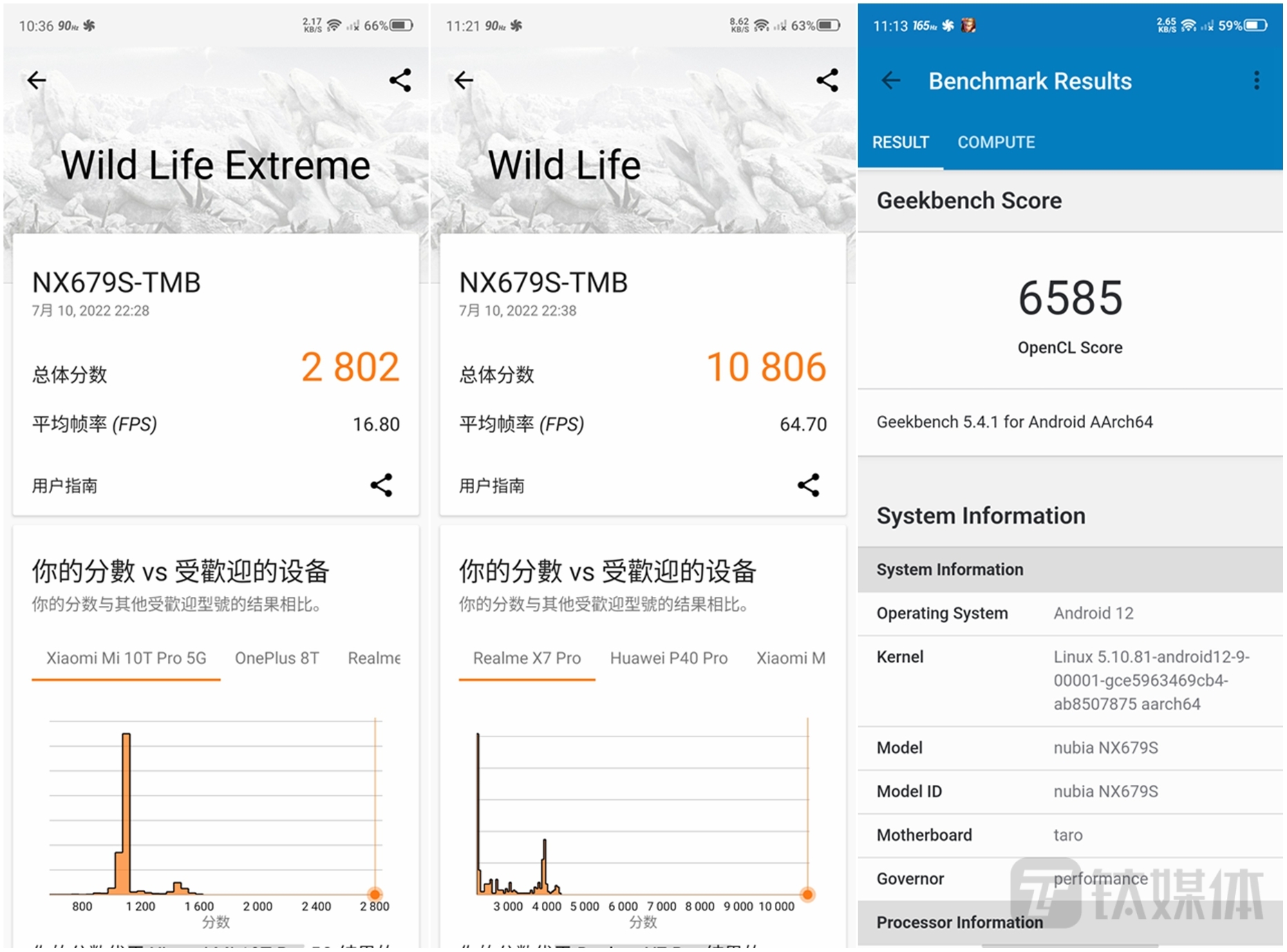Click orange score marker on Wild Life Extreme chart
1287x952 pixels.
tap(375, 895)
